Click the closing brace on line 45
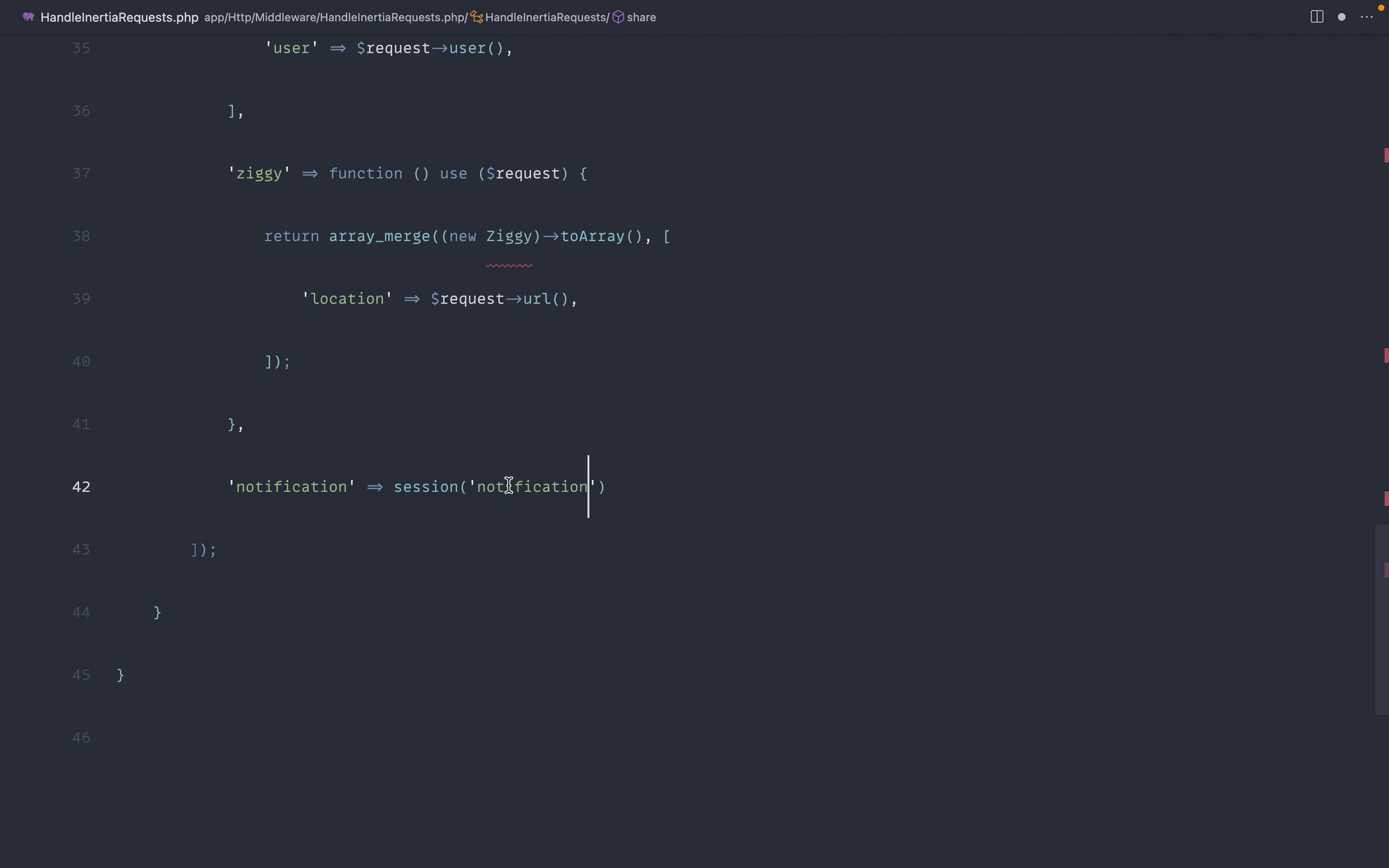The height and width of the screenshot is (868, 1389). tap(121, 675)
